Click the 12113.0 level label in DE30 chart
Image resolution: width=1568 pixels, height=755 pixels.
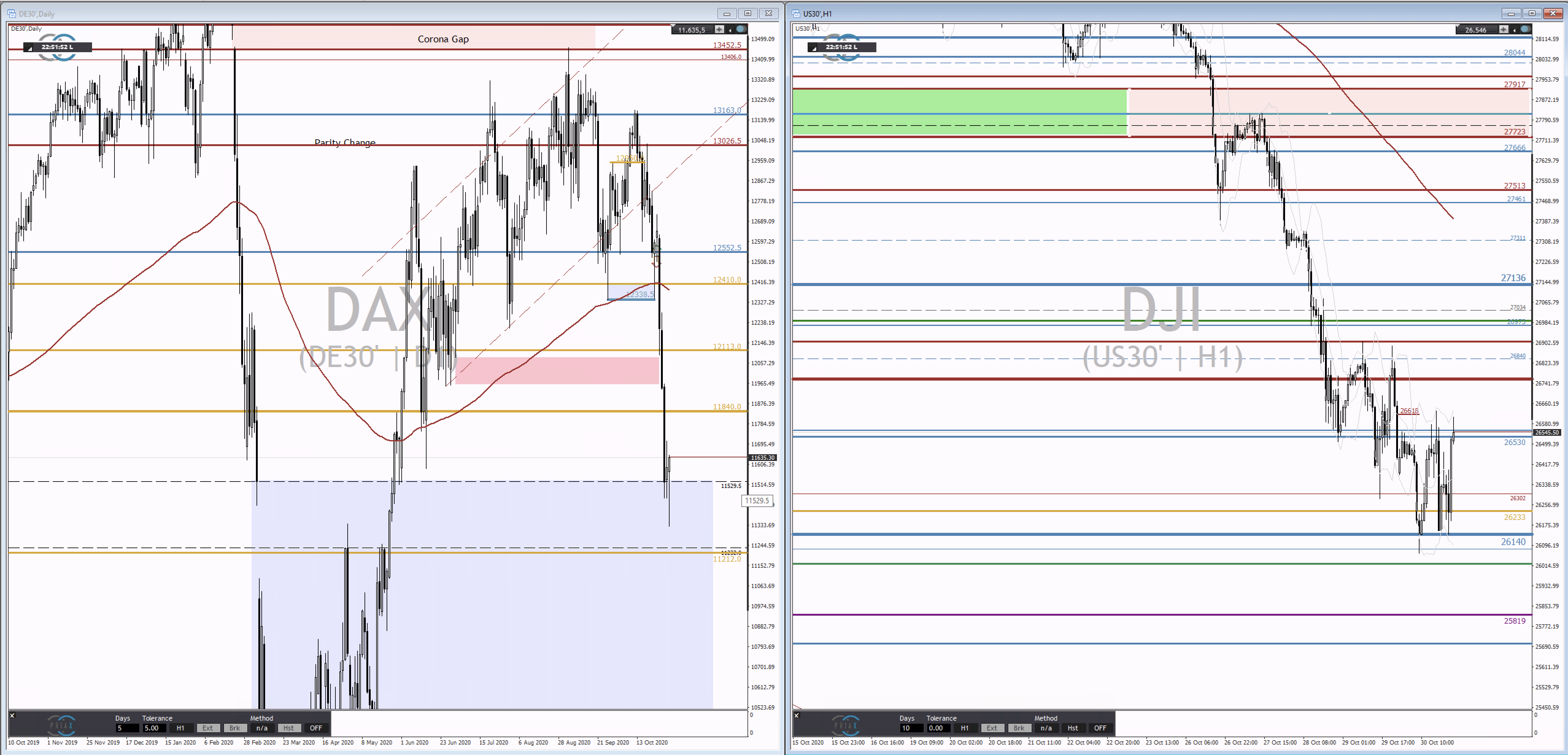[x=728, y=347]
